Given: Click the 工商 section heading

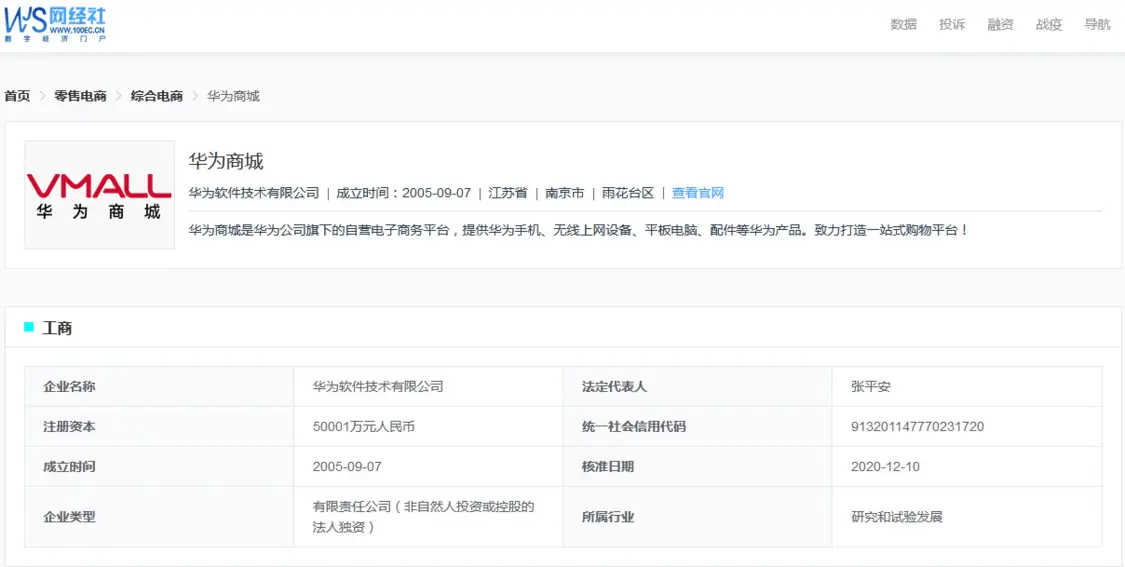Looking at the screenshot, I should [x=57, y=329].
